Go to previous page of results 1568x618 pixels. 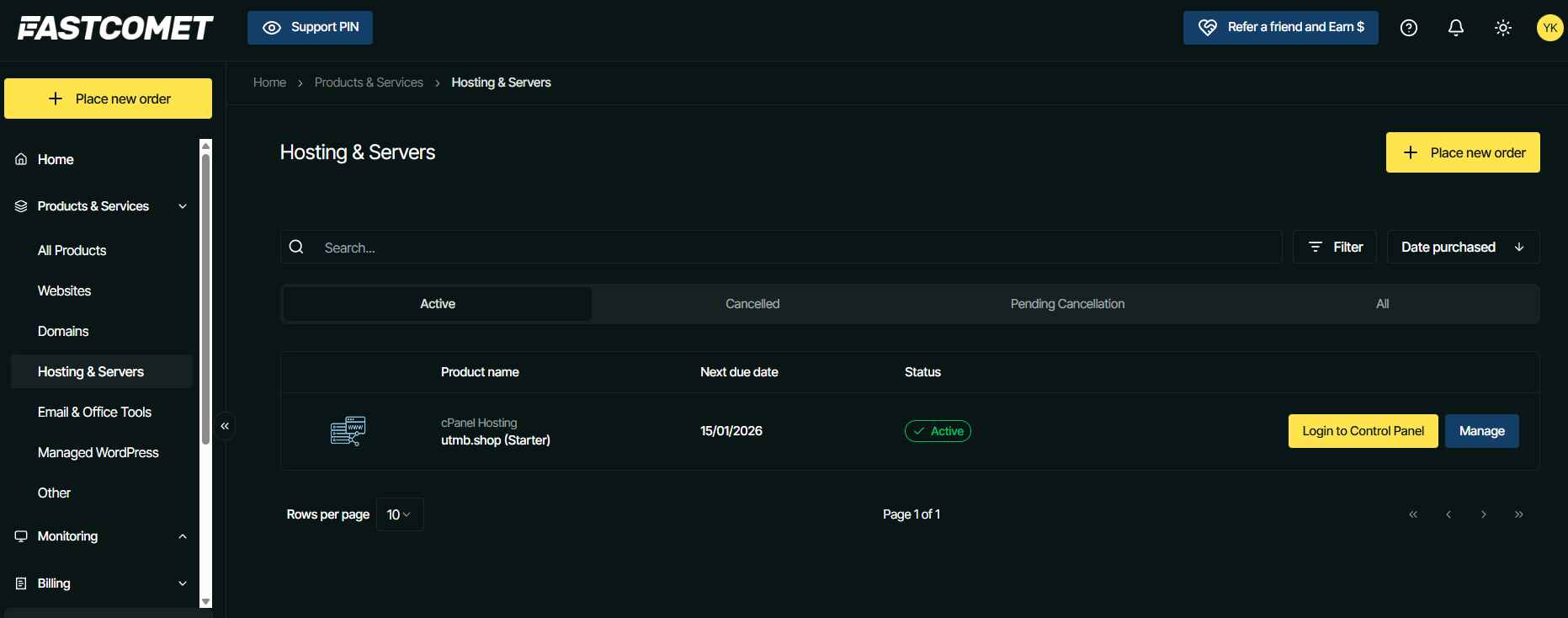click(1448, 514)
